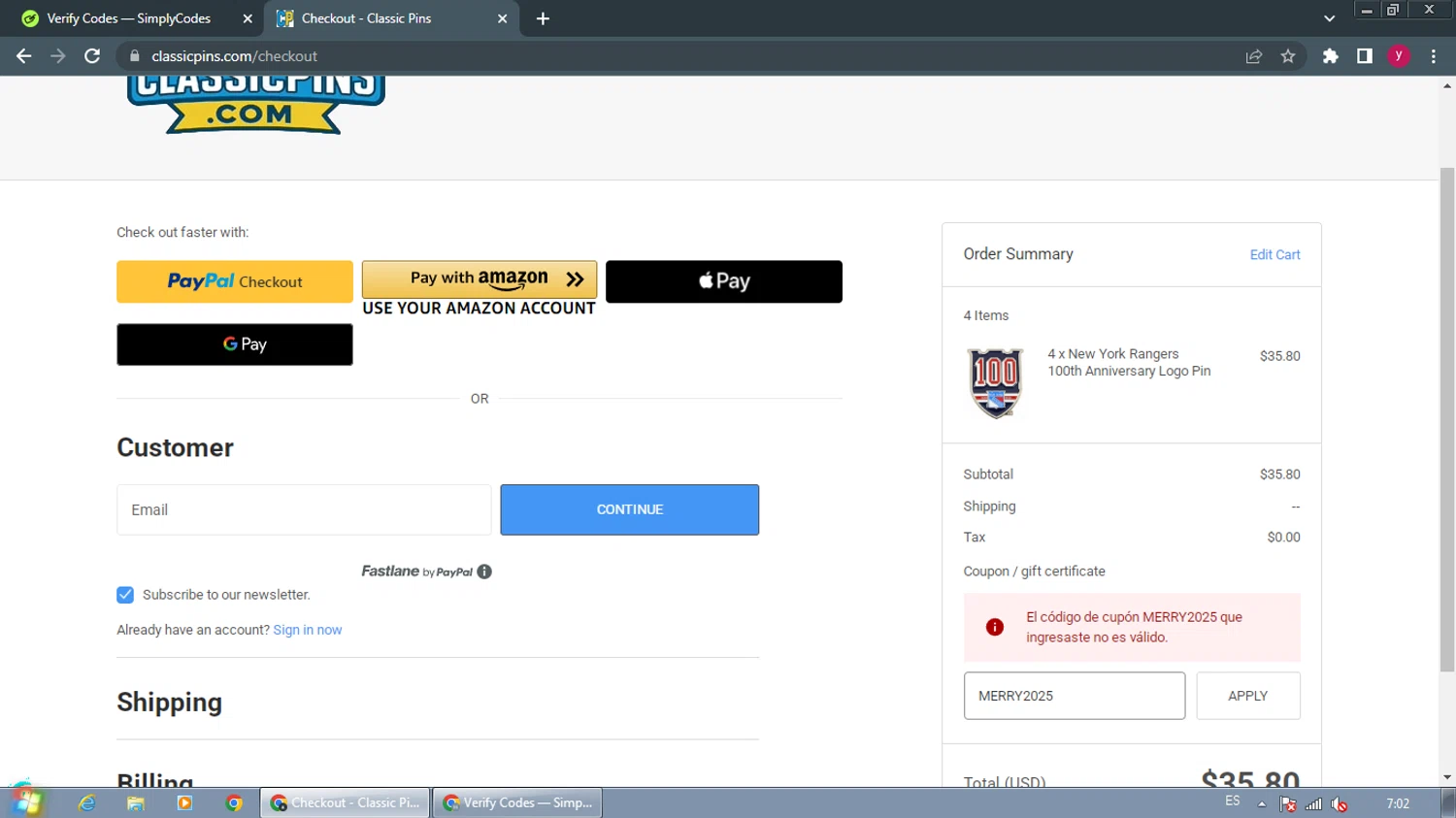1456x818 pixels.
Task: Open the network signal tray icon
Action: click(x=1313, y=803)
